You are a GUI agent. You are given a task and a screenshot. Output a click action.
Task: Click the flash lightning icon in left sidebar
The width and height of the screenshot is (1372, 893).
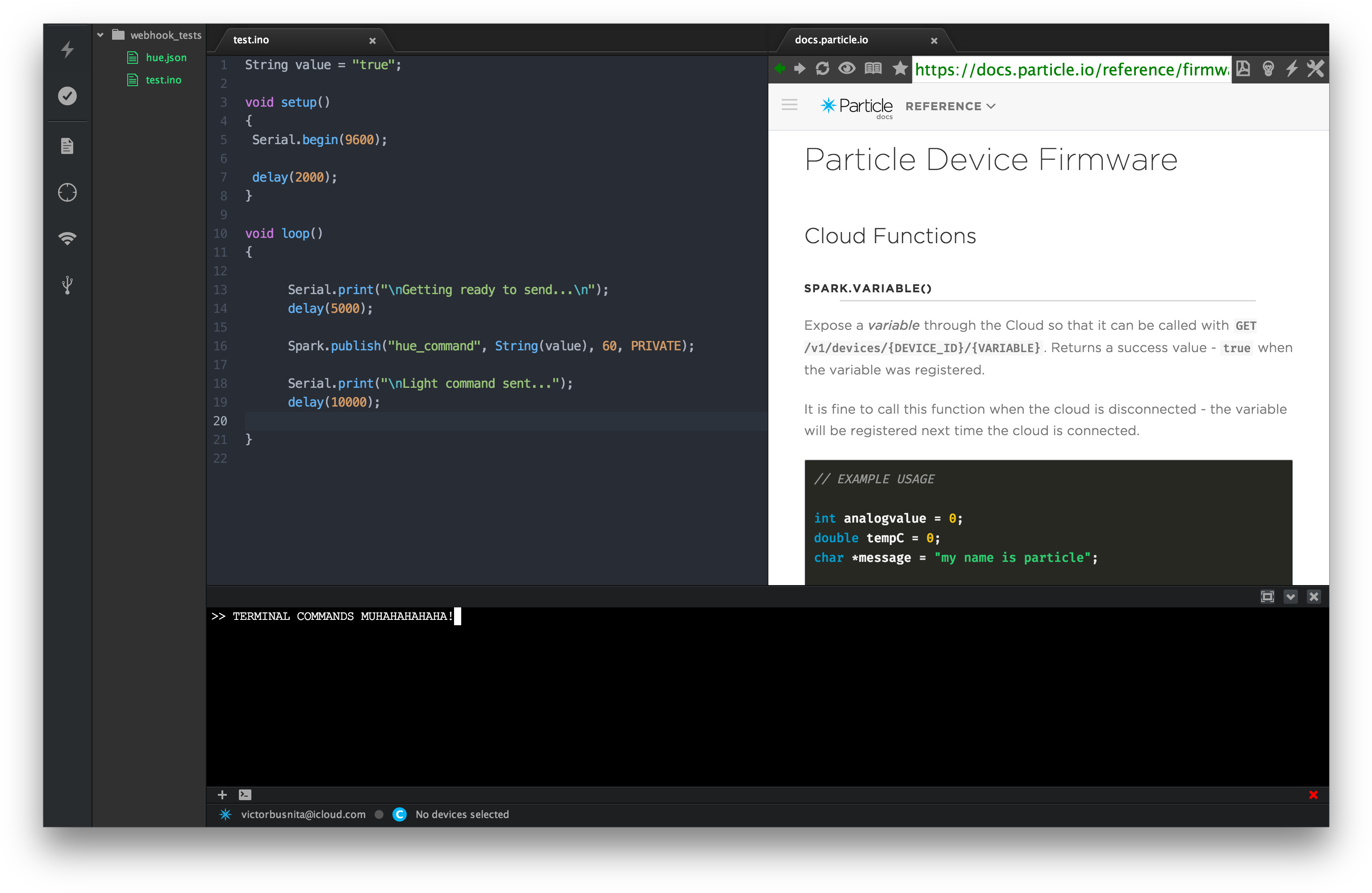[x=67, y=50]
